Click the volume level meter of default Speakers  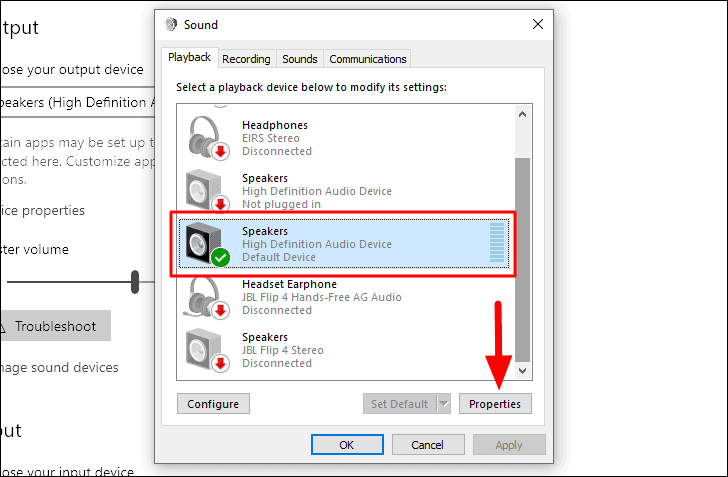click(x=497, y=244)
